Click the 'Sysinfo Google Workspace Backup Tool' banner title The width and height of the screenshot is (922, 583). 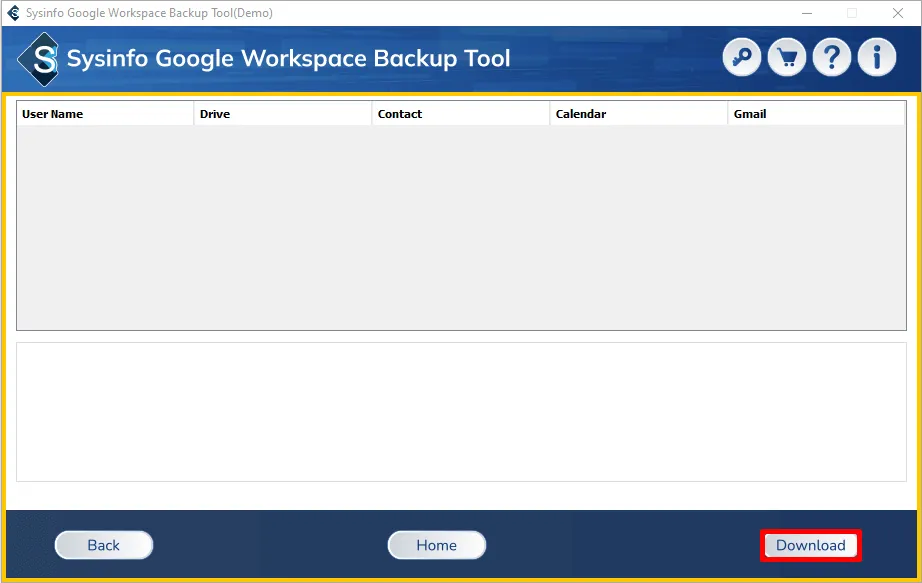(288, 58)
